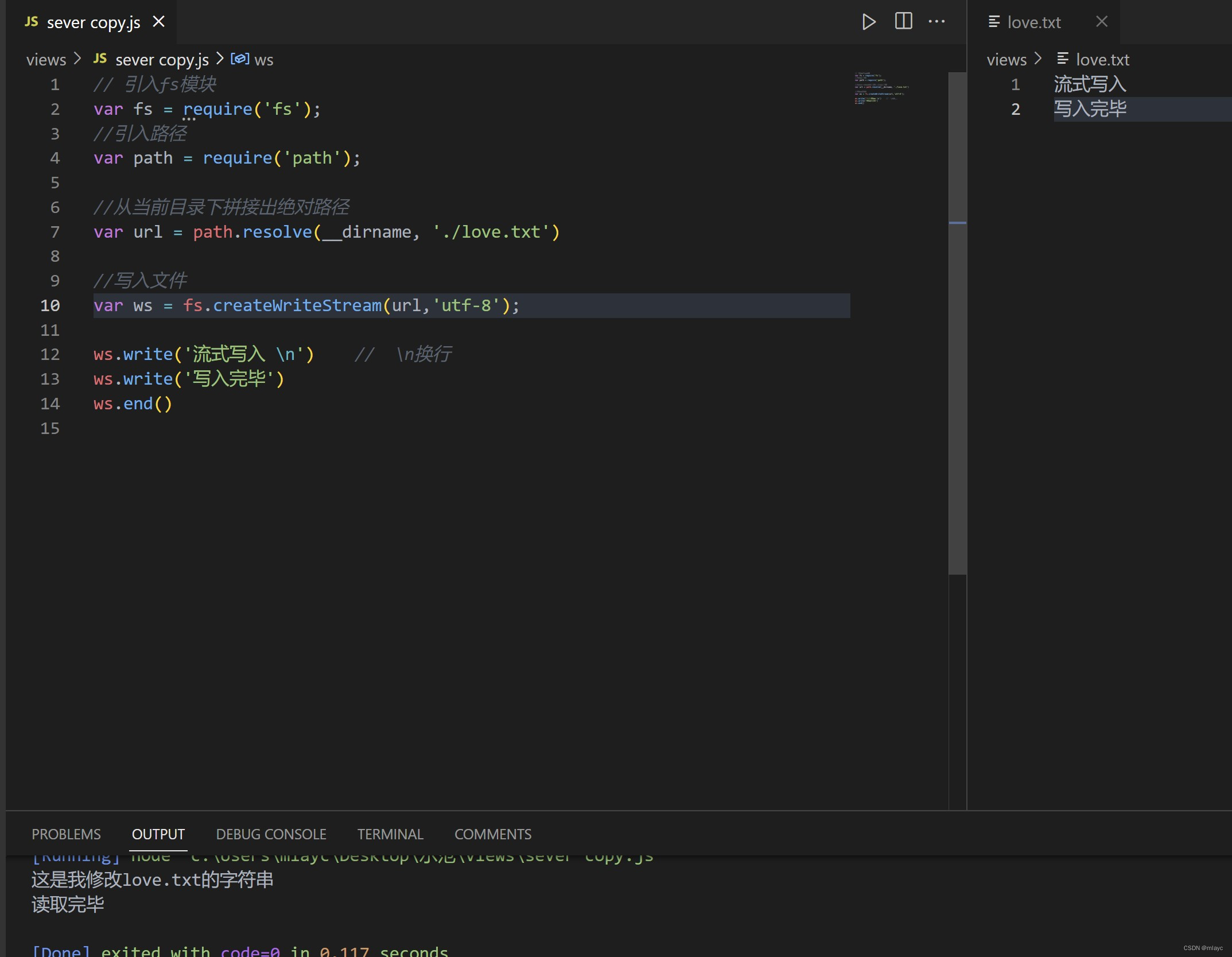Open the COMMENTS panel tab
Image resolution: width=1232 pixels, height=957 pixels.
pyautogui.click(x=492, y=834)
